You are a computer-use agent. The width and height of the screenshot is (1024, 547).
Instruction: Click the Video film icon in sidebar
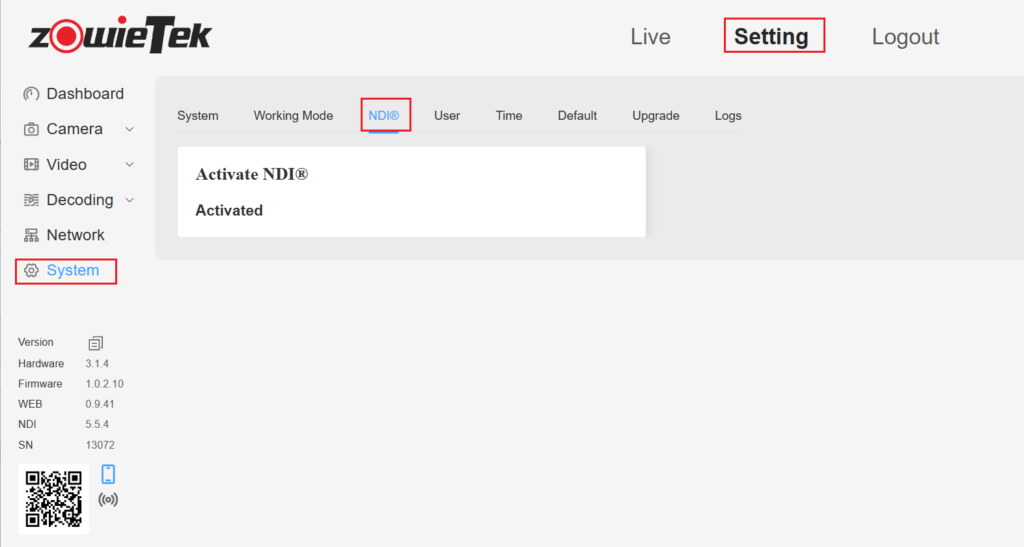click(31, 165)
